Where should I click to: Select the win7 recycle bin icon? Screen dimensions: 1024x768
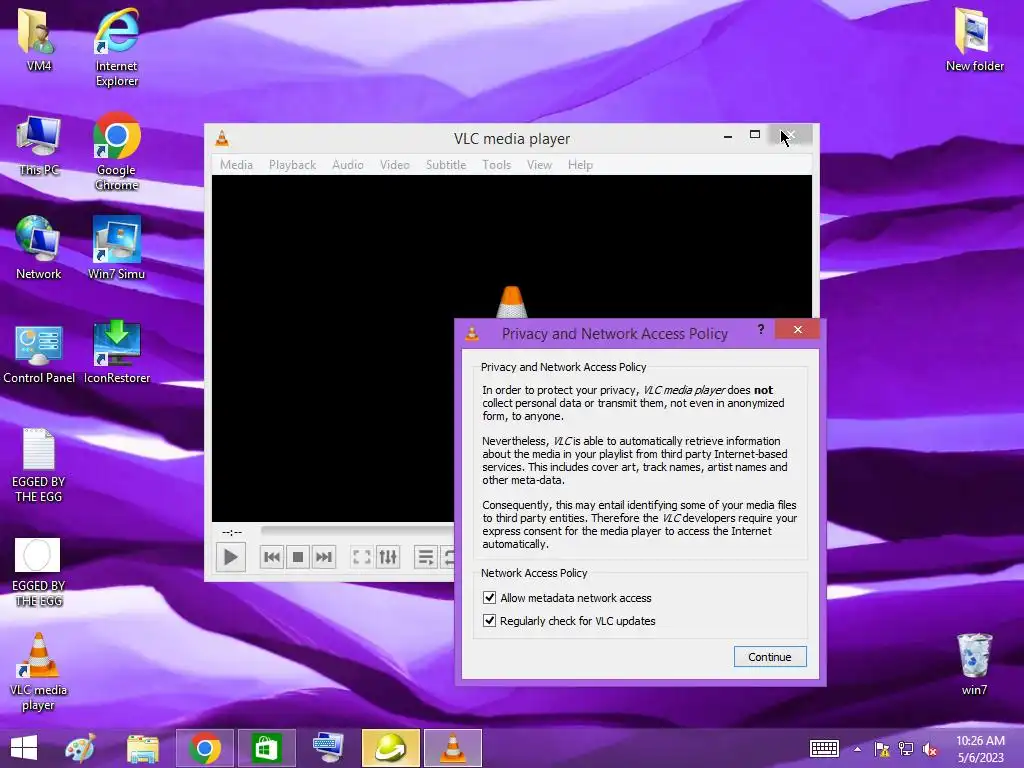(974, 664)
